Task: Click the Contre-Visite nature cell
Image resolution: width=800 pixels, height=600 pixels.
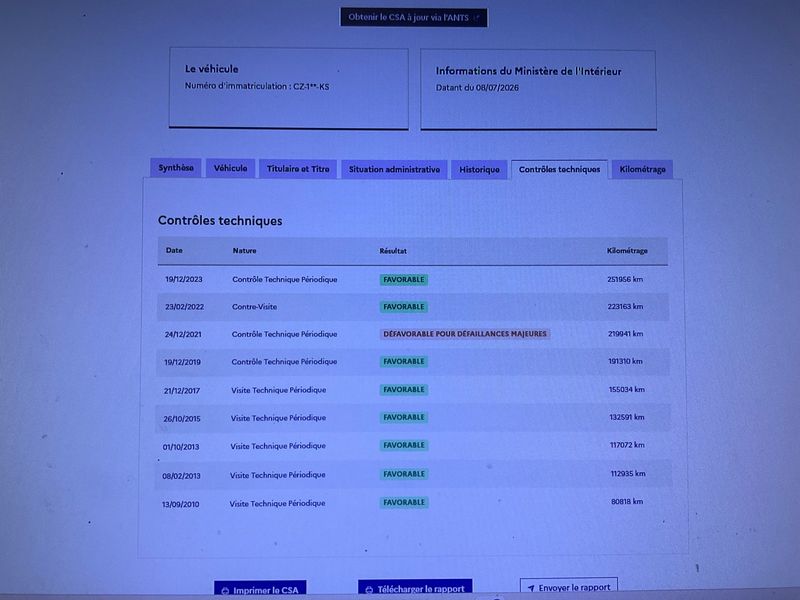Action: coord(255,307)
